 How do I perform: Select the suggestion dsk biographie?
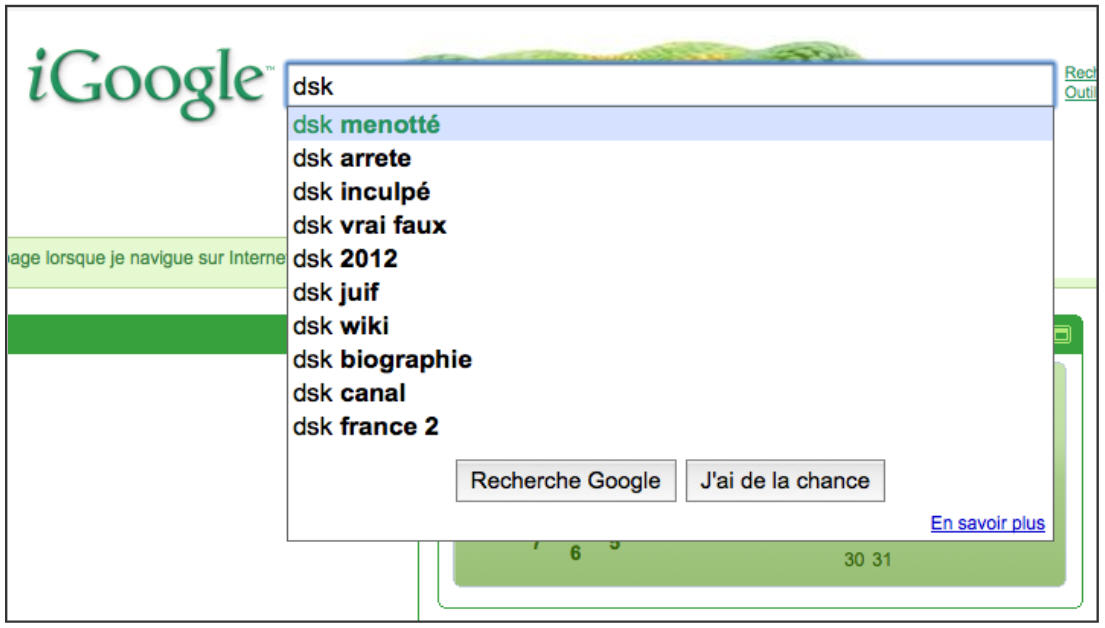670,359
